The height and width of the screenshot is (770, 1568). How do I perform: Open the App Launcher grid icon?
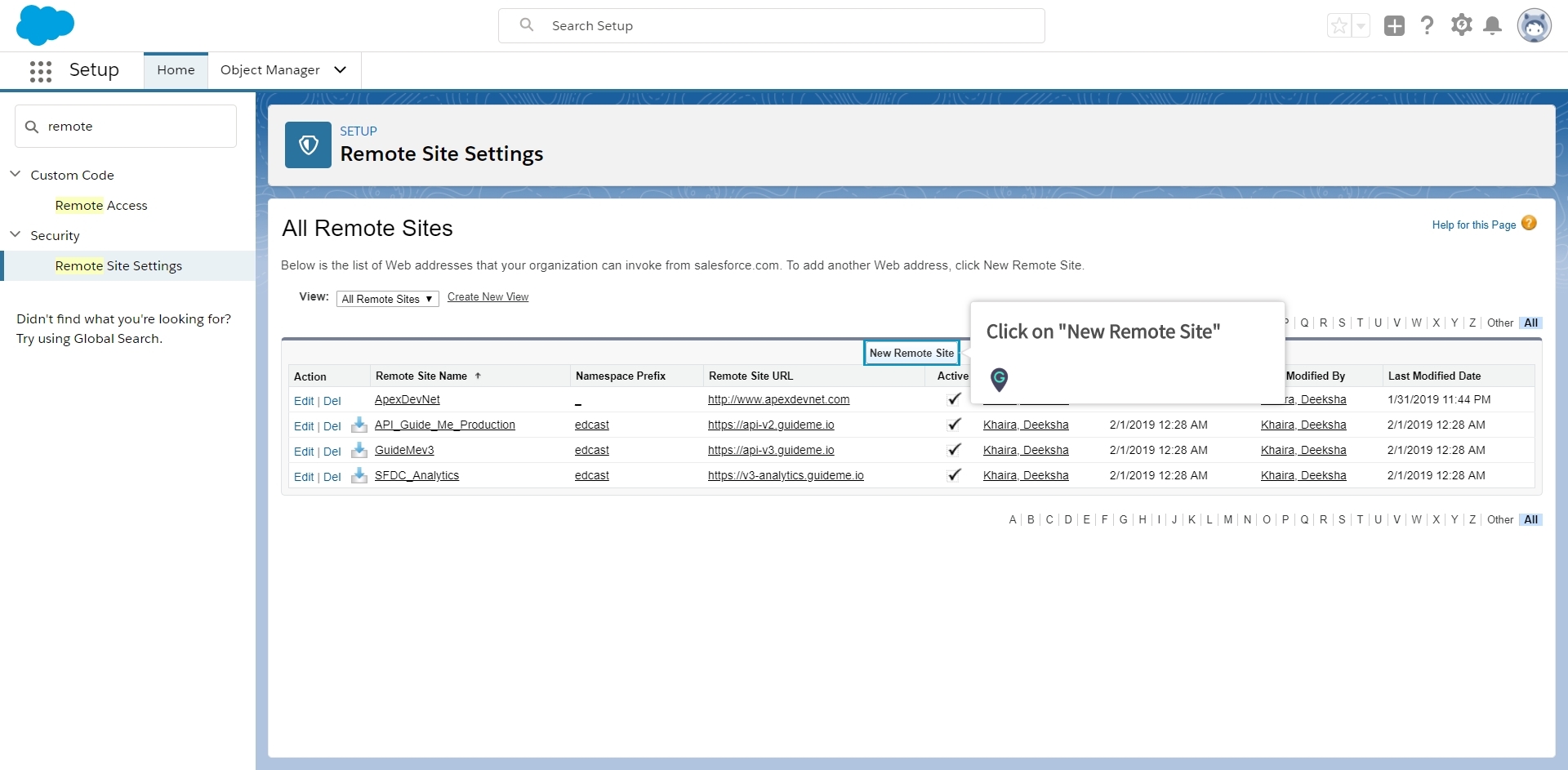tap(41, 71)
